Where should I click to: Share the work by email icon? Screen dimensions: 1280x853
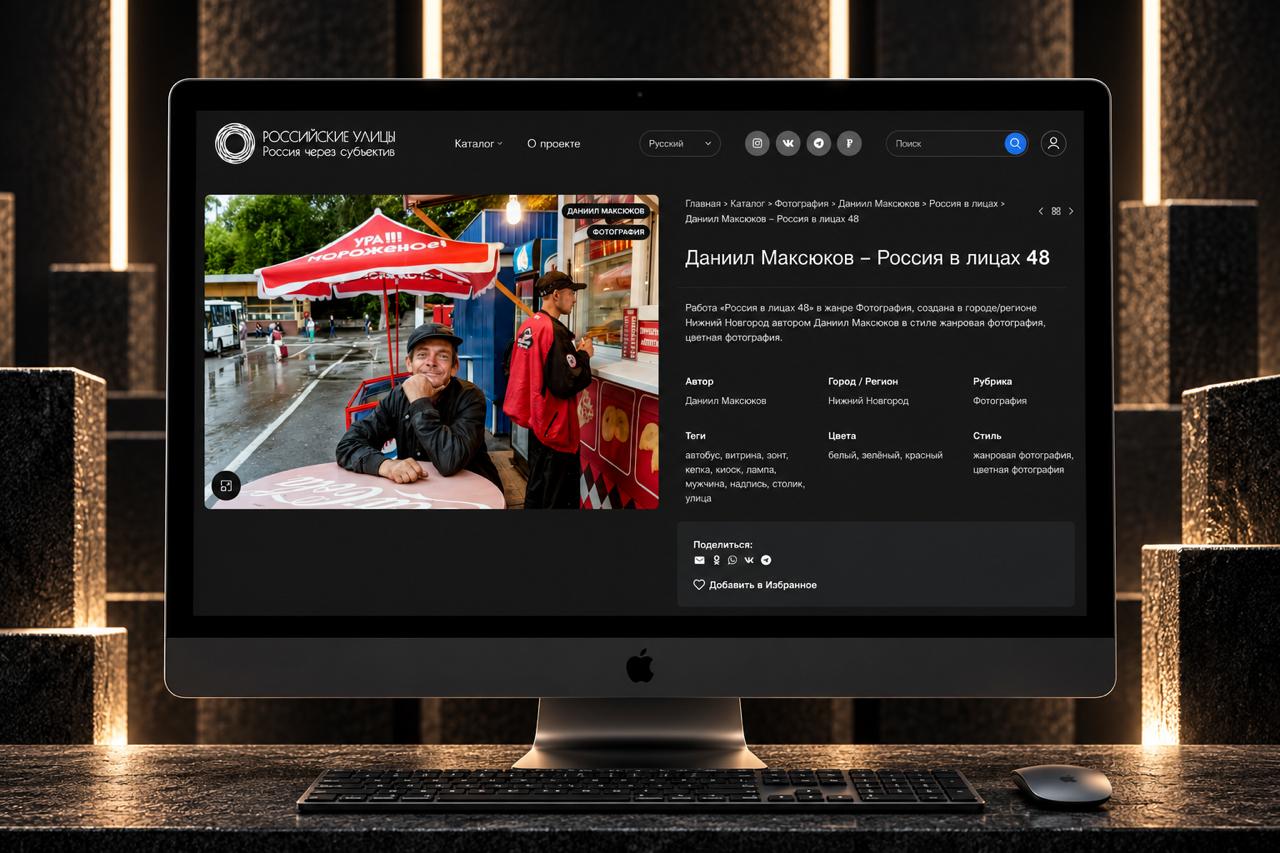(x=699, y=560)
